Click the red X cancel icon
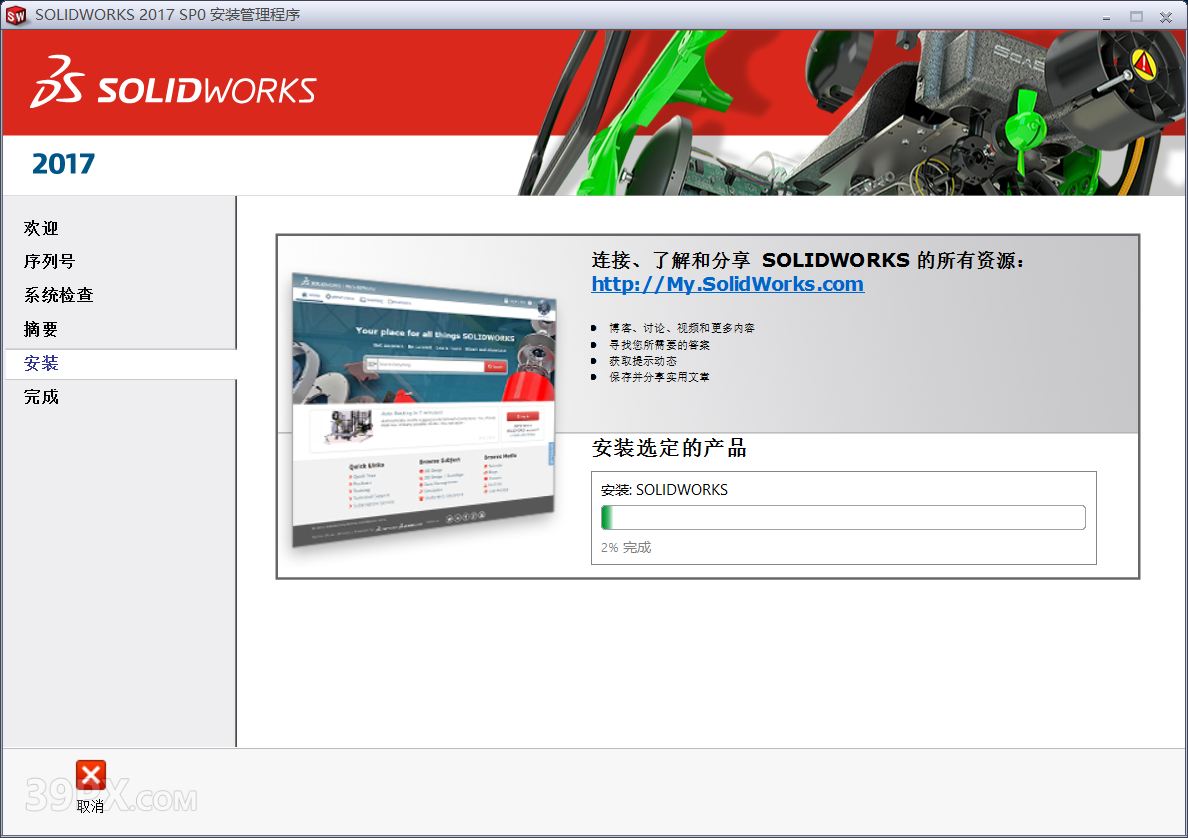 point(90,775)
